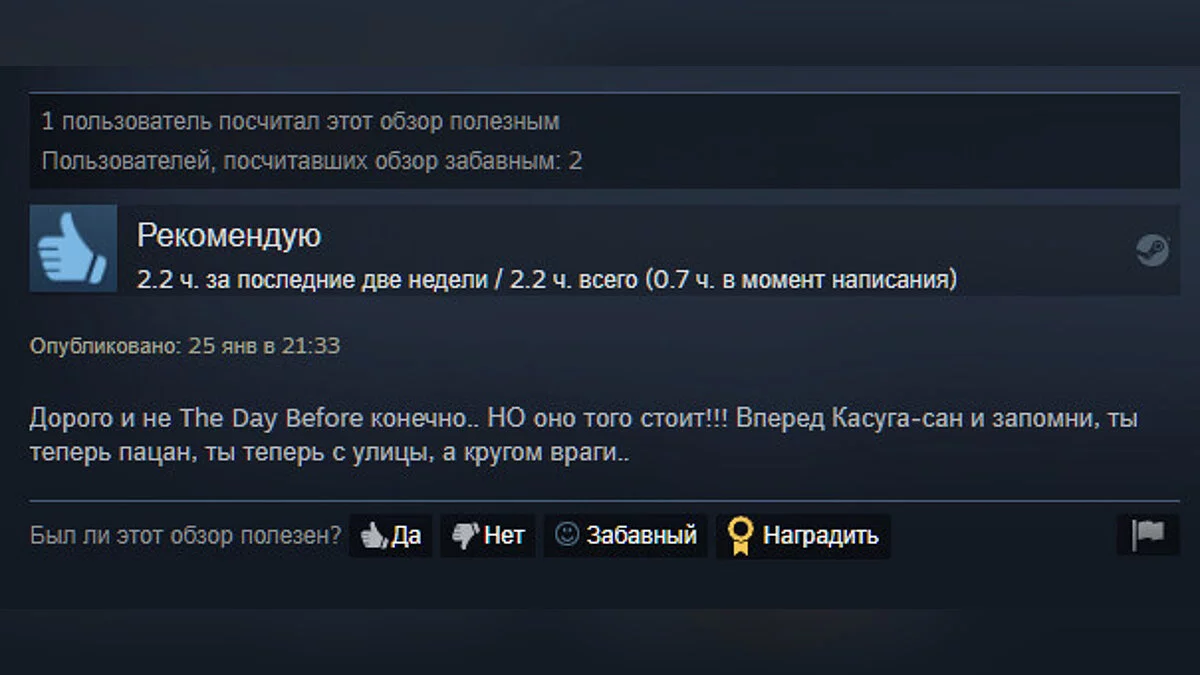Rate the review funny via the Забавный label
This screenshot has width=1200, height=675.
click(x=641, y=536)
